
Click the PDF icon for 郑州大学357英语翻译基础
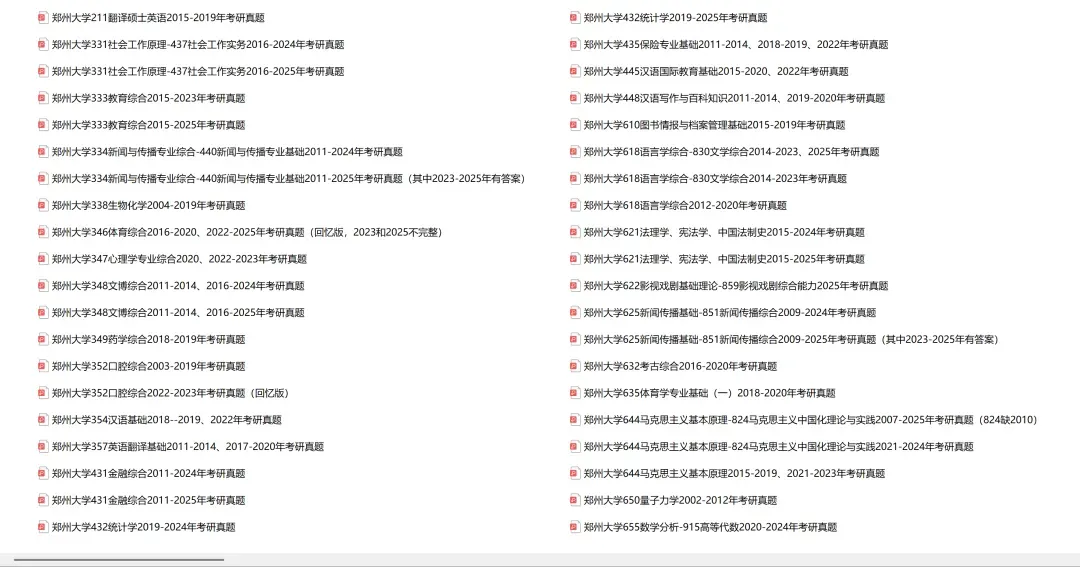point(43,446)
